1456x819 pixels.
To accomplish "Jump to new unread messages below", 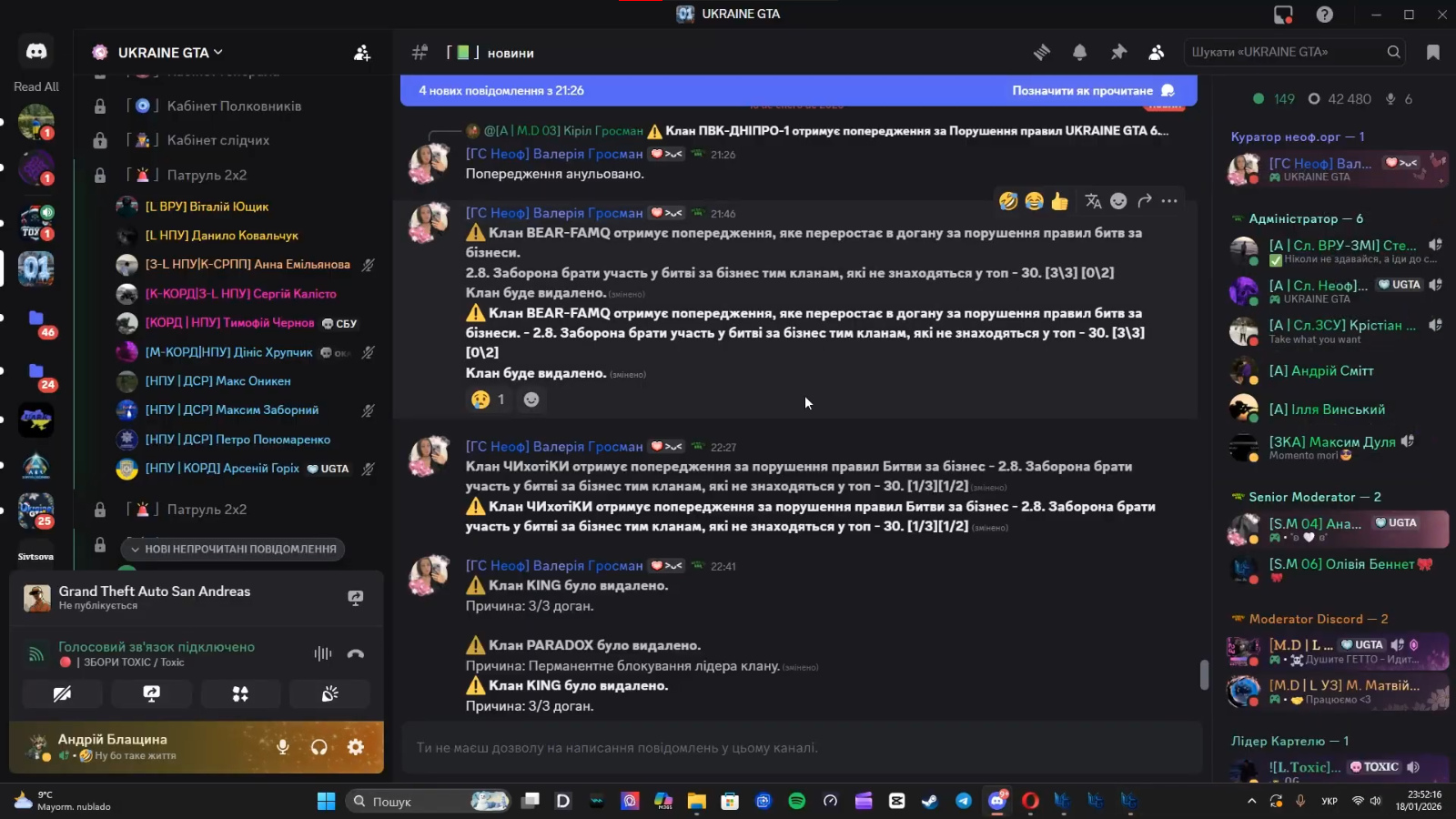I will 233,549.
